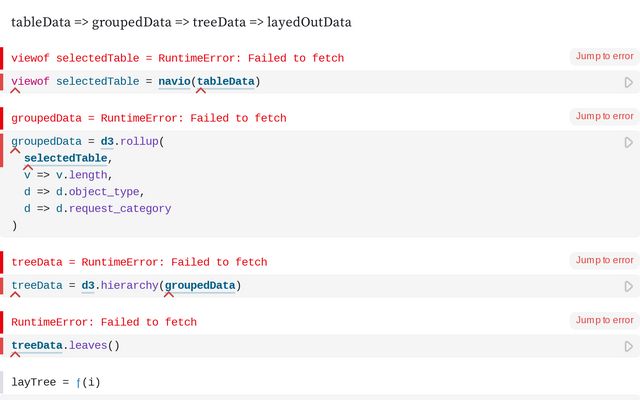
Task: Click left margin of groupedData error output
Action: (2, 118)
